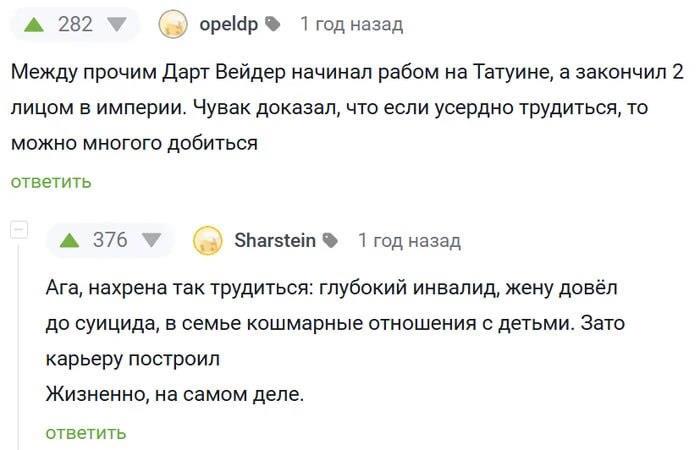Open Sharstein's avatar picture
Viewport: 700px width, 450px height.
coord(207,241)
